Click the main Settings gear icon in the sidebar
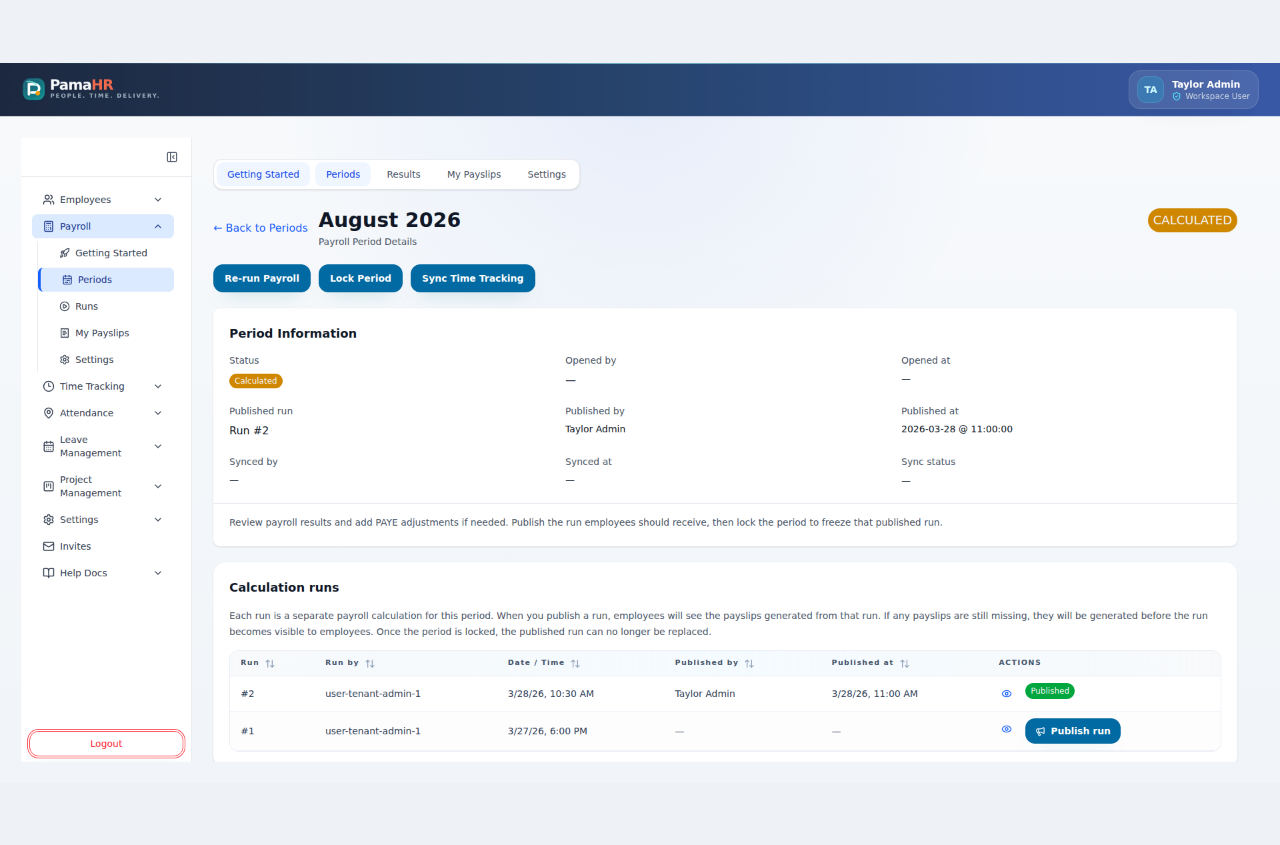 coord(49,520)
